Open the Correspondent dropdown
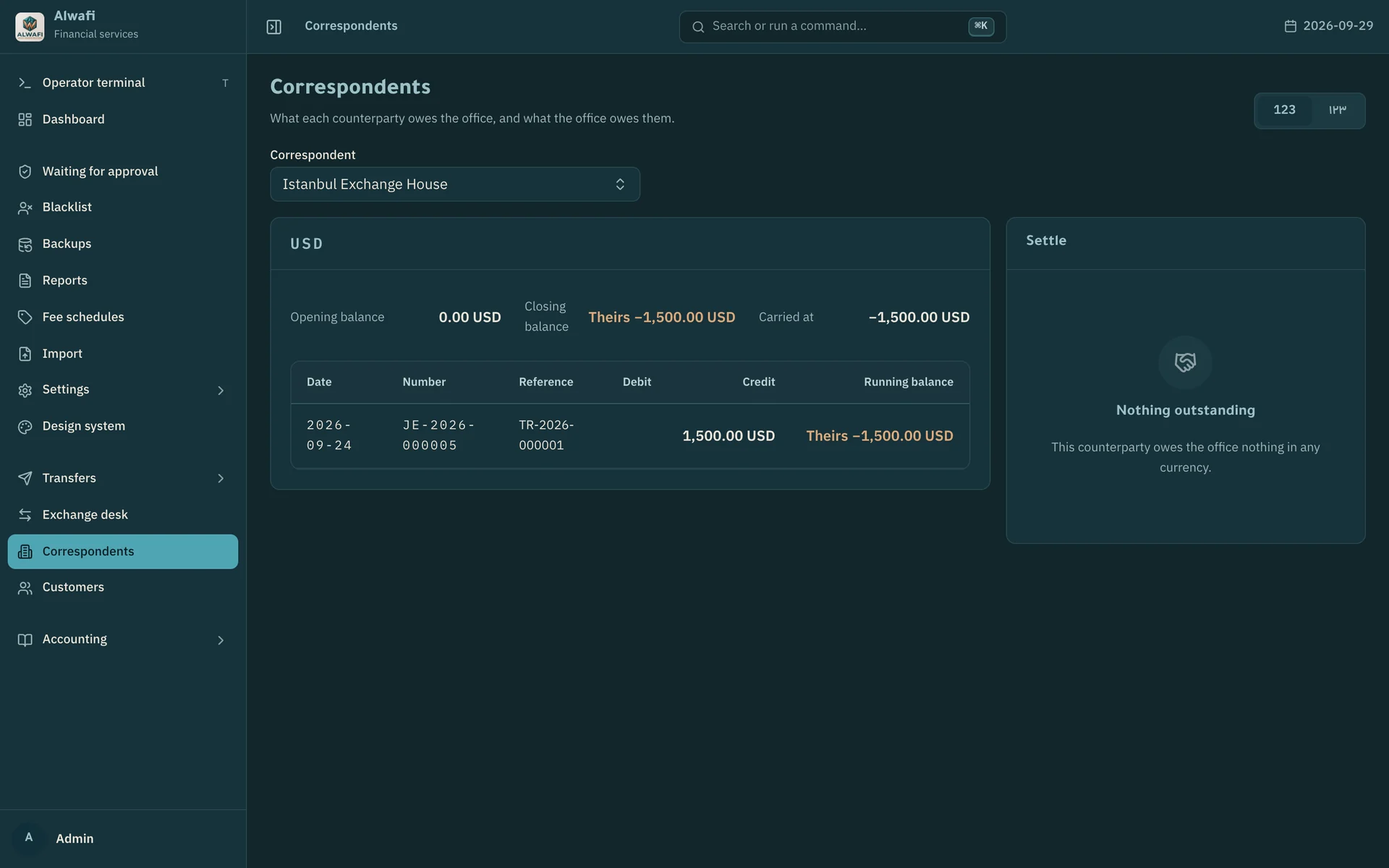1389x868 pixels. (455, 184)
